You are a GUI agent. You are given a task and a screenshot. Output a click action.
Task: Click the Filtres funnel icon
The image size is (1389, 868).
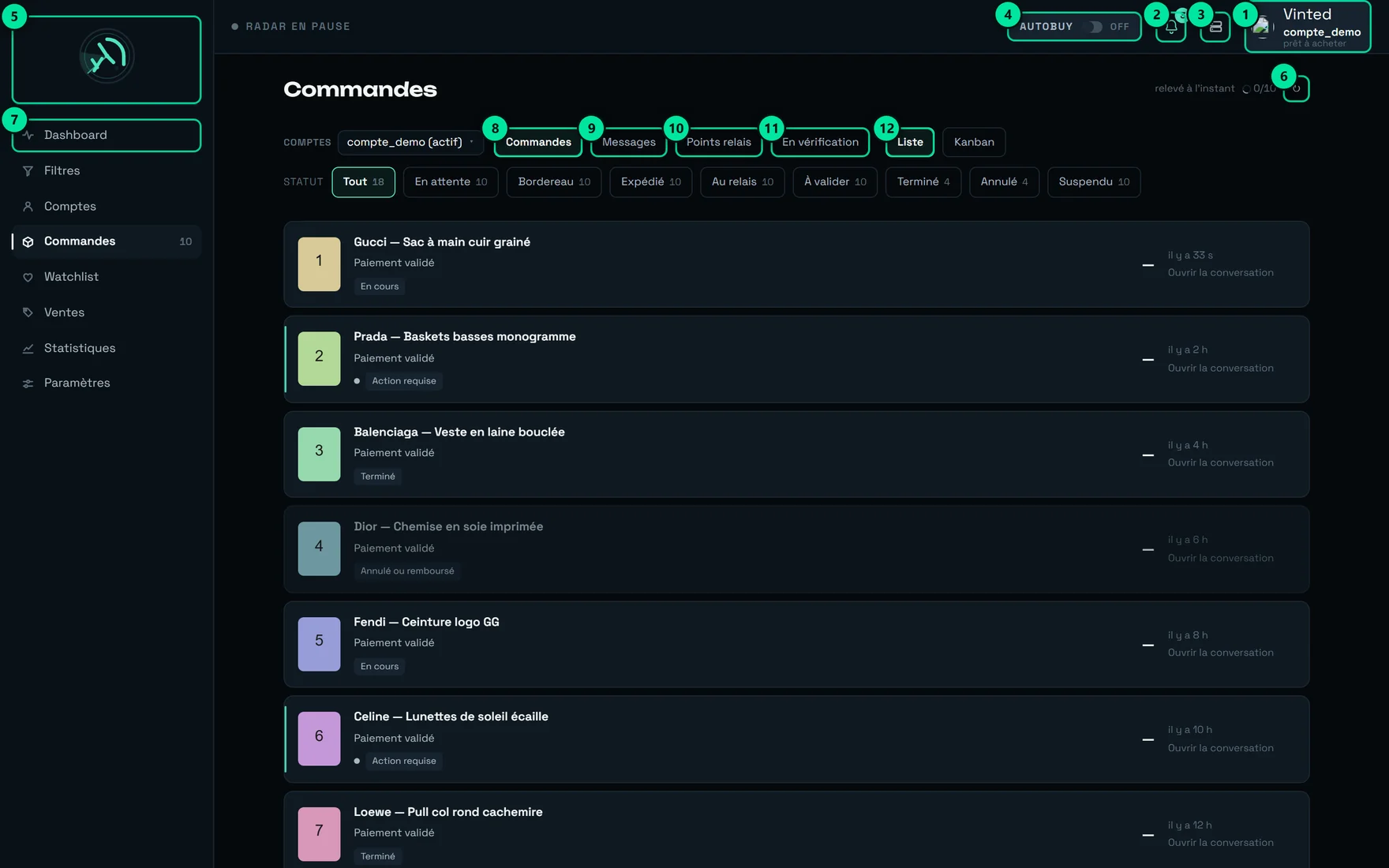pos(28,170)
